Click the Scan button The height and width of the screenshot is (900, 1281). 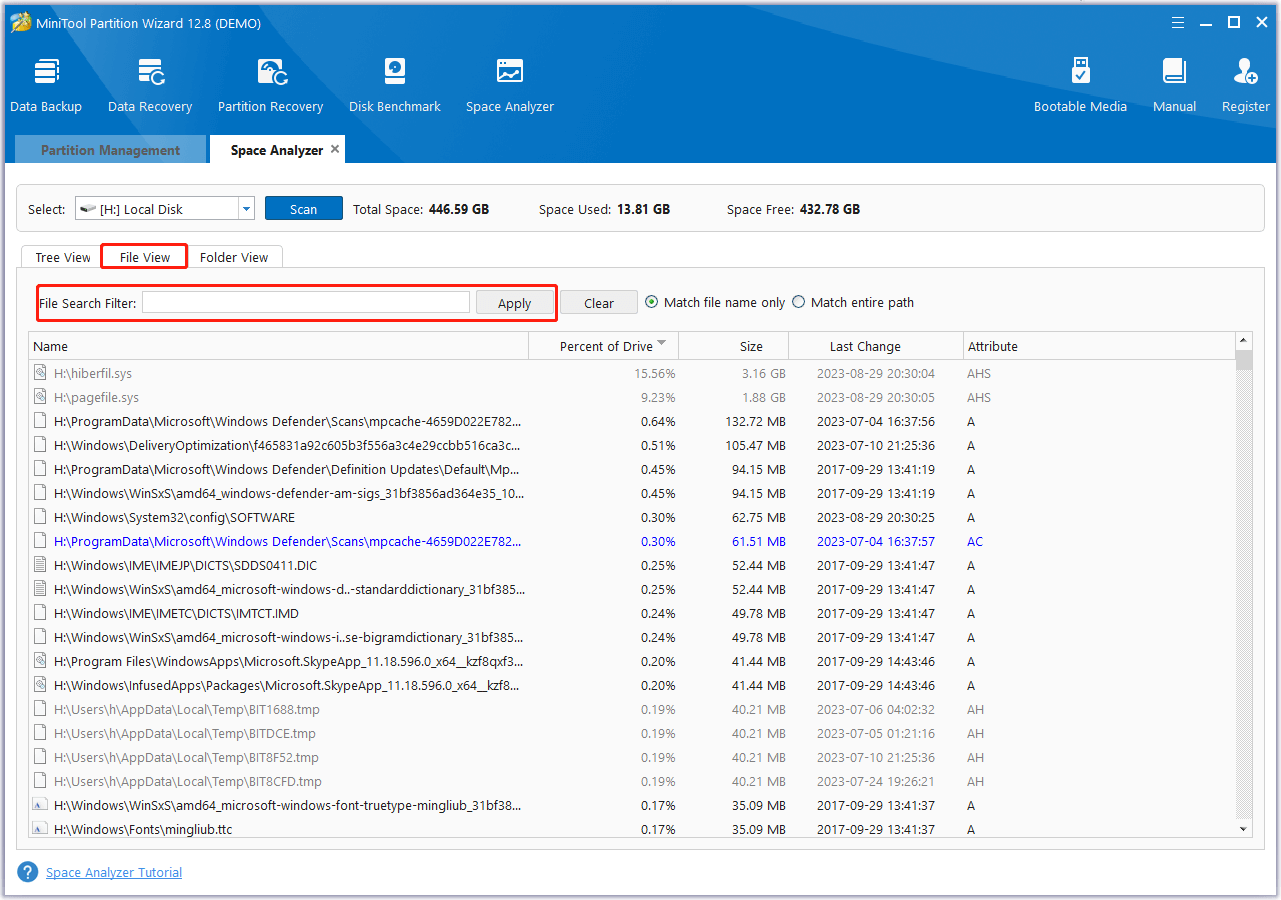coord(303,209)
